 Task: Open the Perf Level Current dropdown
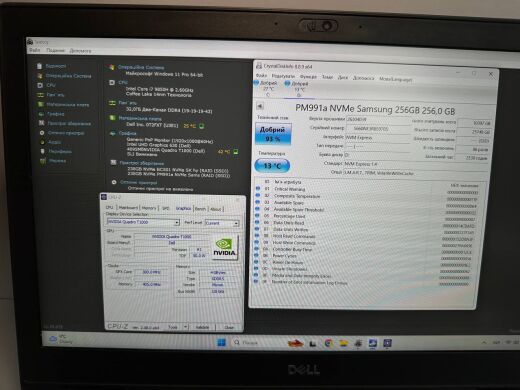click(222, 223)
